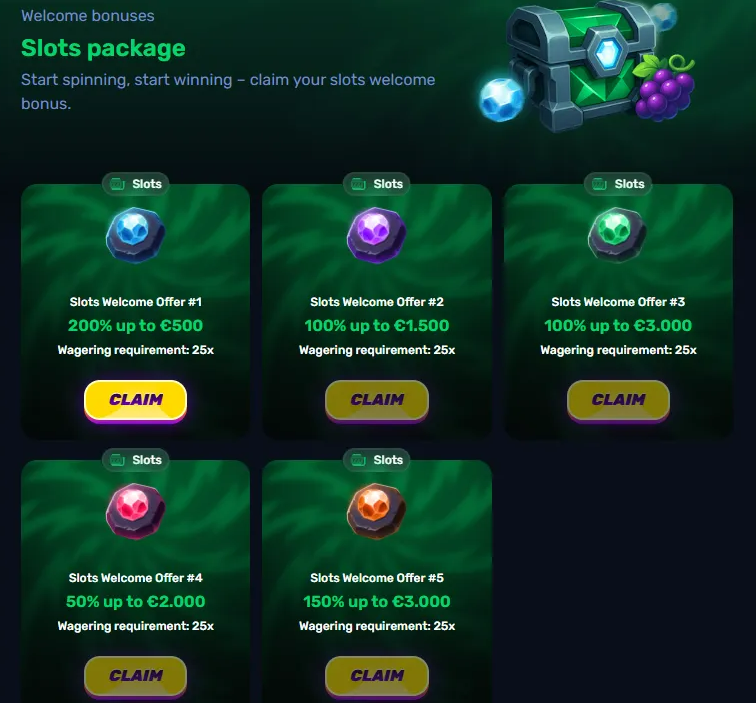Click the purple grapes icon beside the chest
The image size is (756, 703).
(664, 88)
